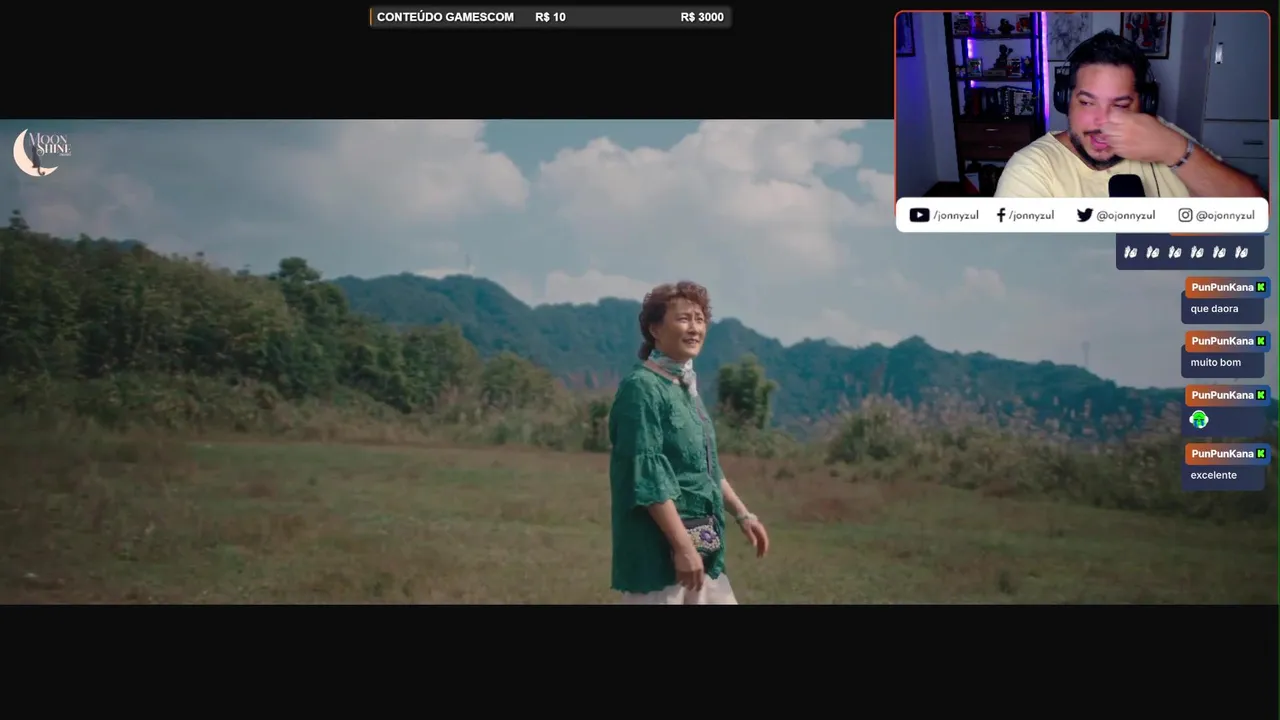Select the @ojonnyzul Instagram handle
Viewport: 1280px width, 720px height.
tap(1225, 215)
